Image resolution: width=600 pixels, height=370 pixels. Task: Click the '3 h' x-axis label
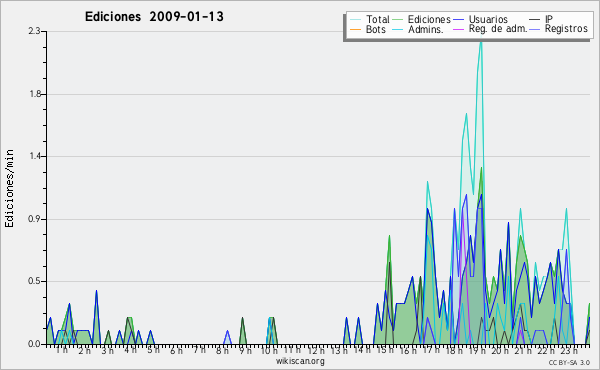point(108,350)
